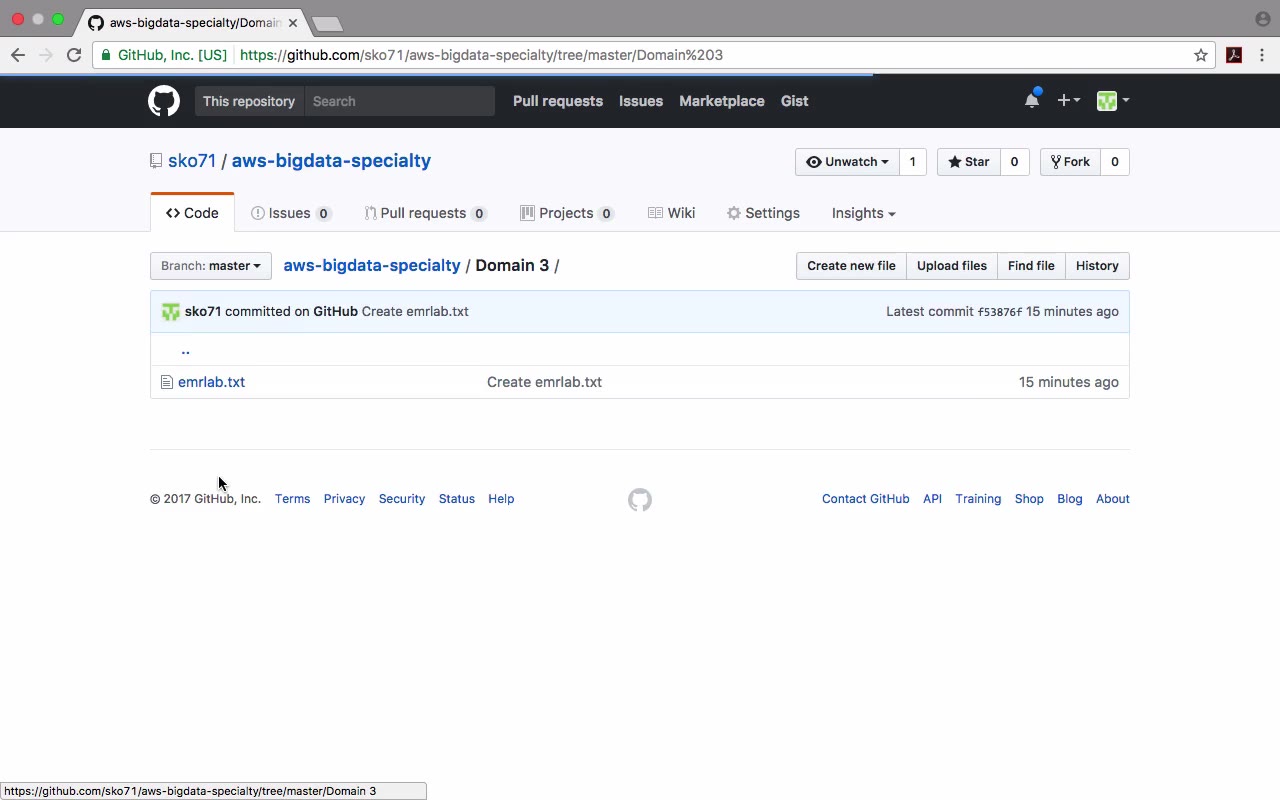Click the sko71 avatar in the commit bar
Image resolution: width=1280 pixels, height=800 pixels.
point(171,312)
